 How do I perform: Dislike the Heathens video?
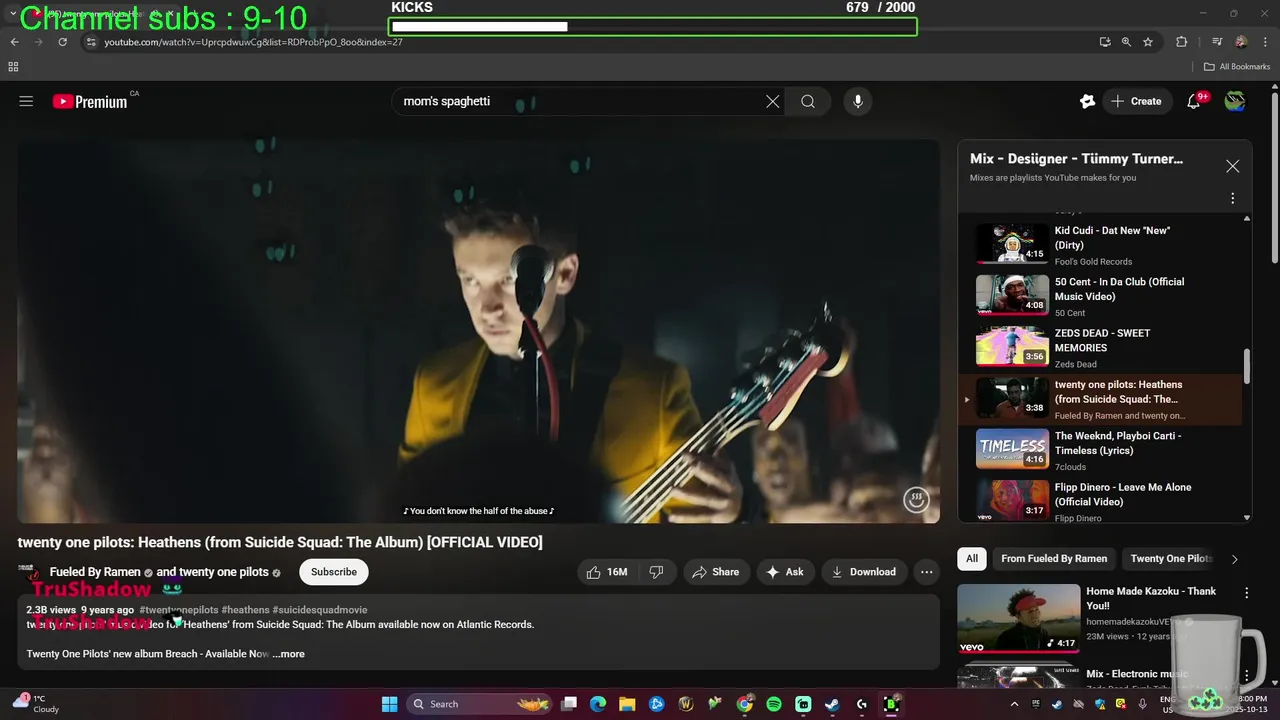656,572
